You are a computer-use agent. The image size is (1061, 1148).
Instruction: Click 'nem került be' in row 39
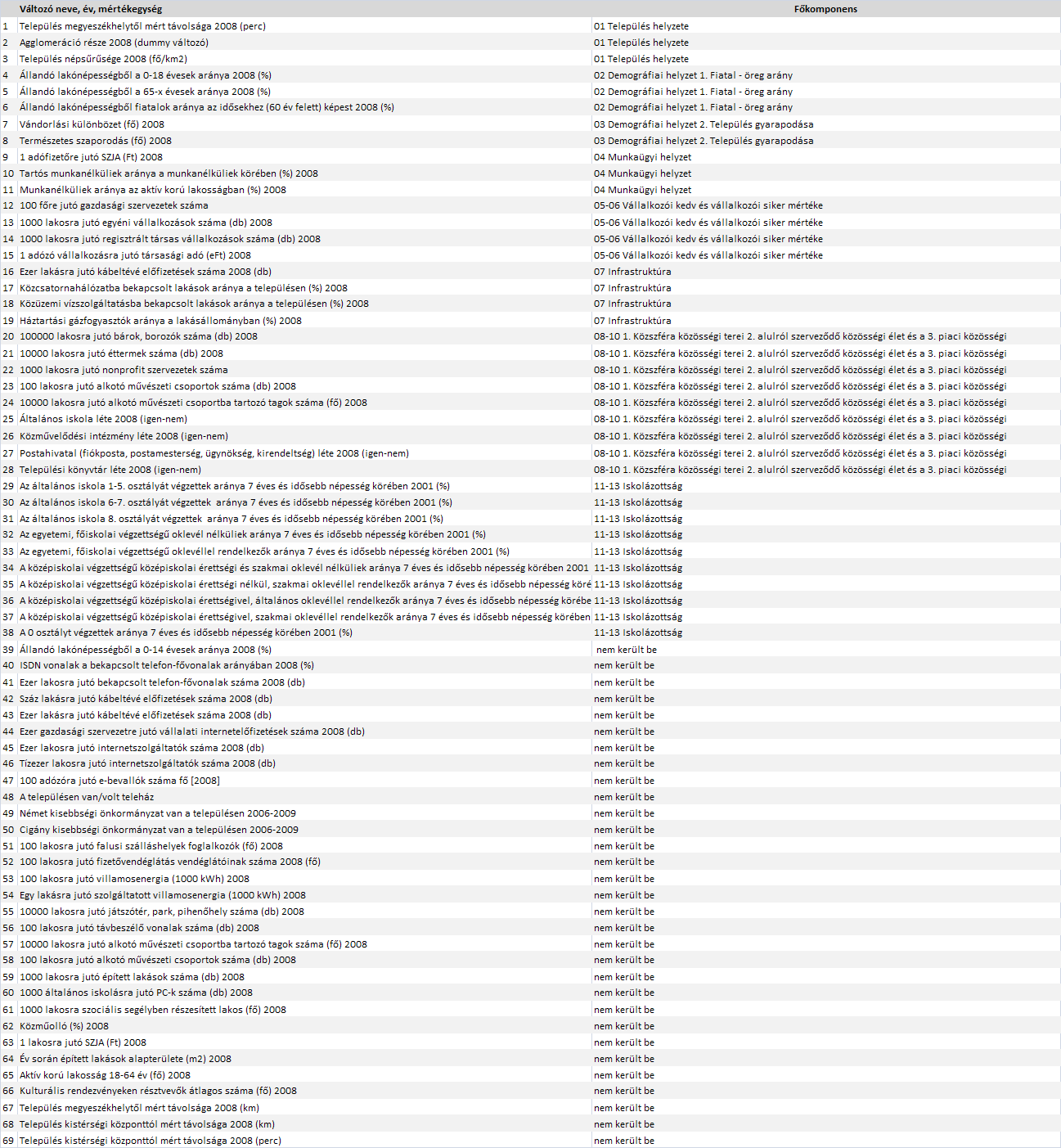[626, 650]
